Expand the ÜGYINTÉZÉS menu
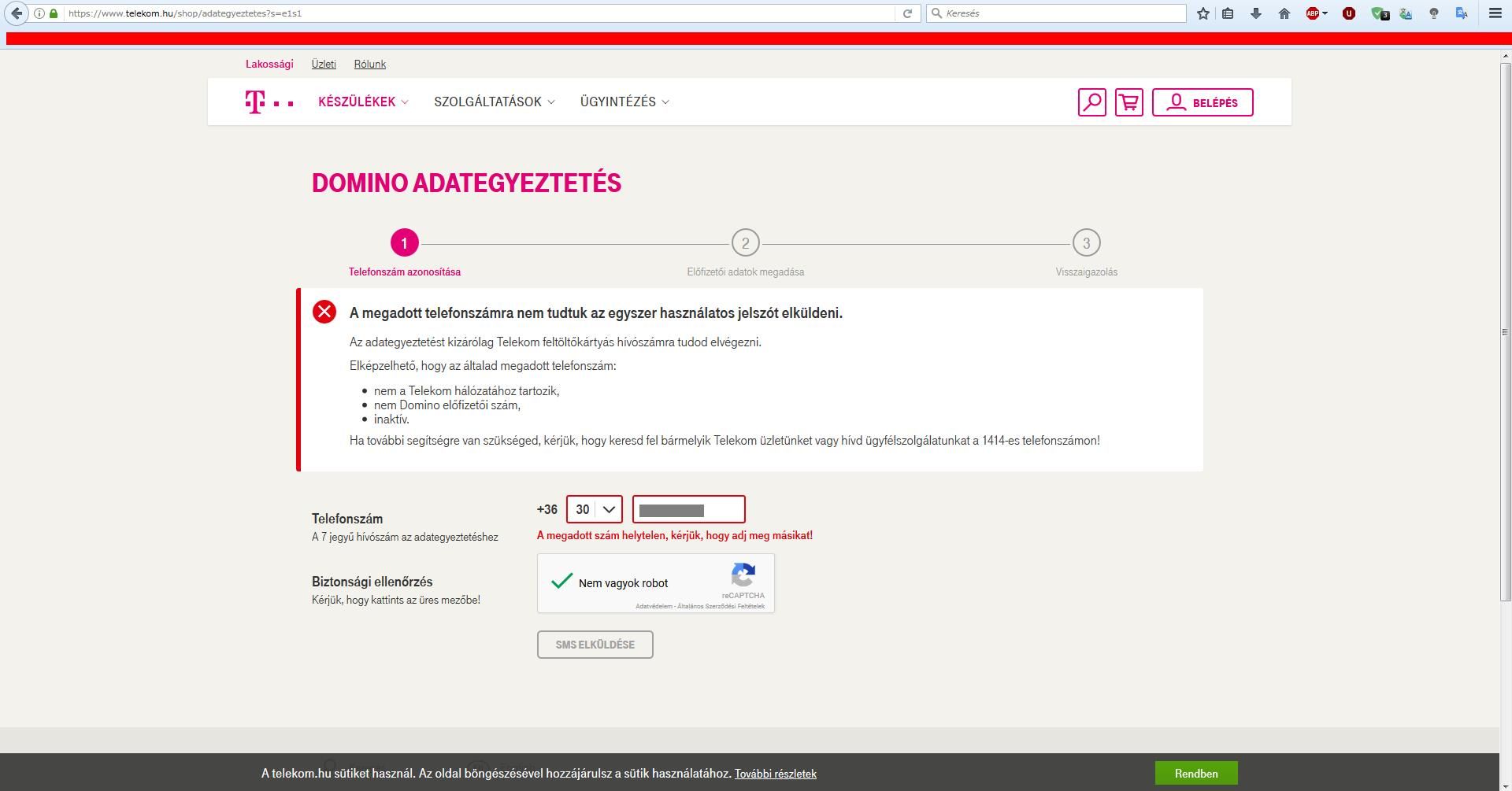 point(624,102)
